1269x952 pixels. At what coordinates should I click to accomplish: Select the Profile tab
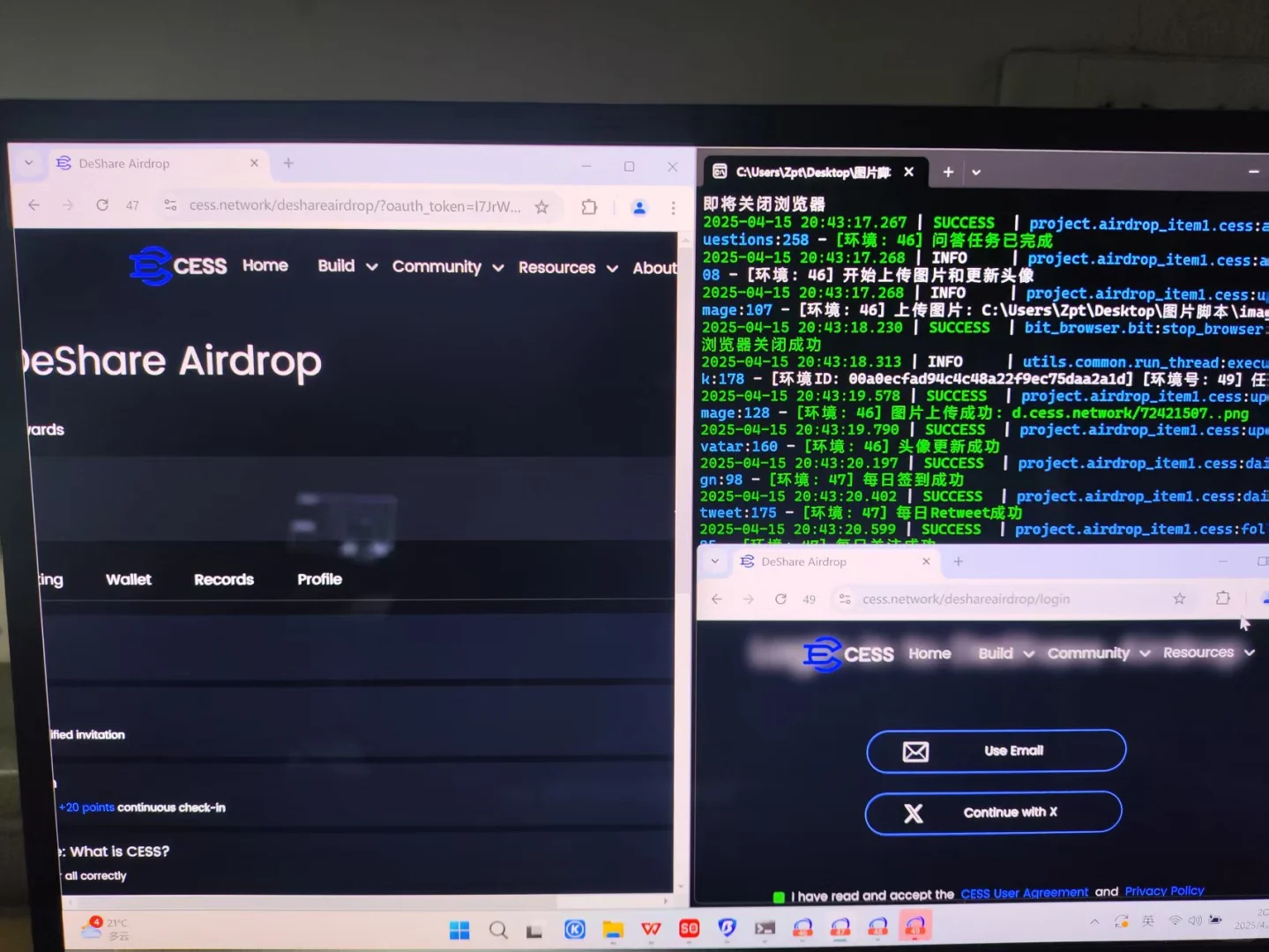(318, 579)
